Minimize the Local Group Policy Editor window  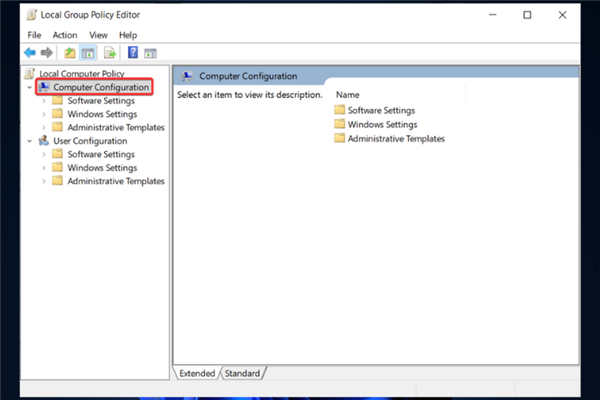[492, 15]
